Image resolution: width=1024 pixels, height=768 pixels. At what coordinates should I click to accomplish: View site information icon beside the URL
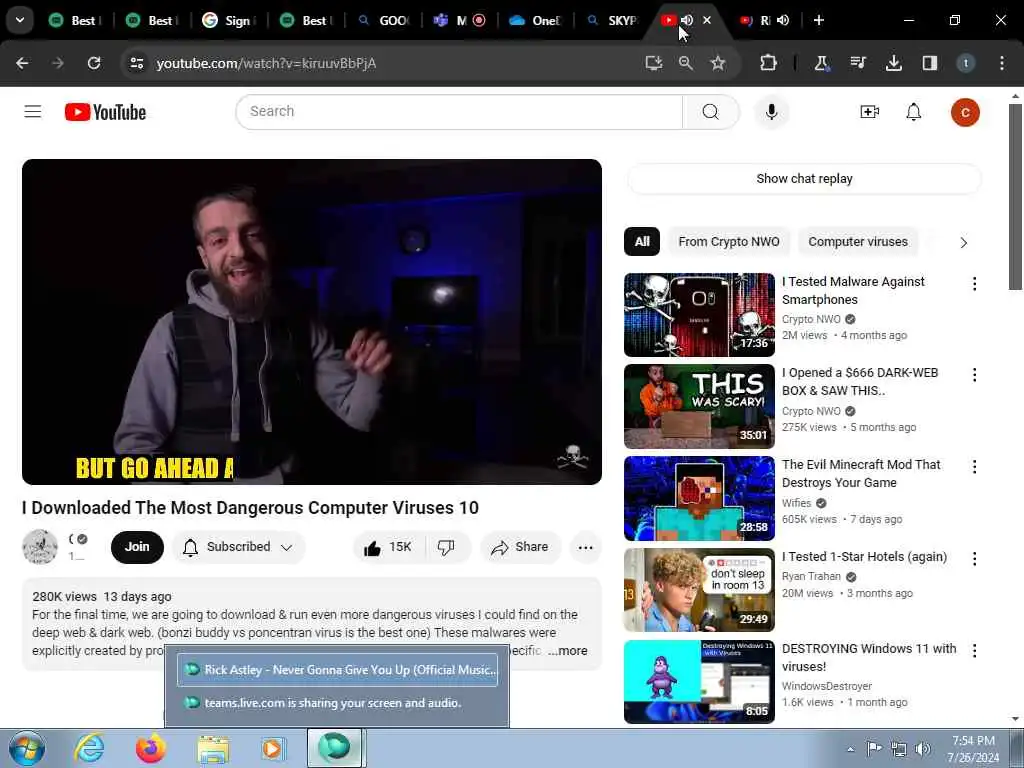(x=136, y=63)
